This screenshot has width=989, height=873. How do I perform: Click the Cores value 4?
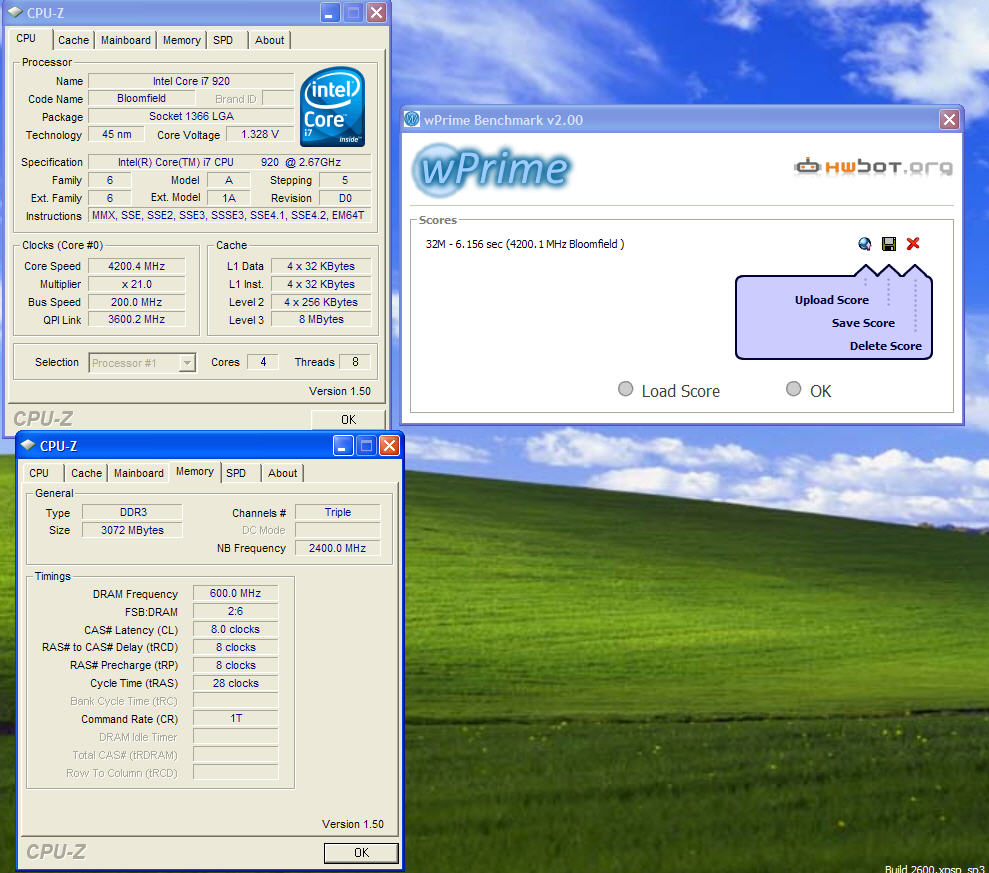click(x=263, y=362)
